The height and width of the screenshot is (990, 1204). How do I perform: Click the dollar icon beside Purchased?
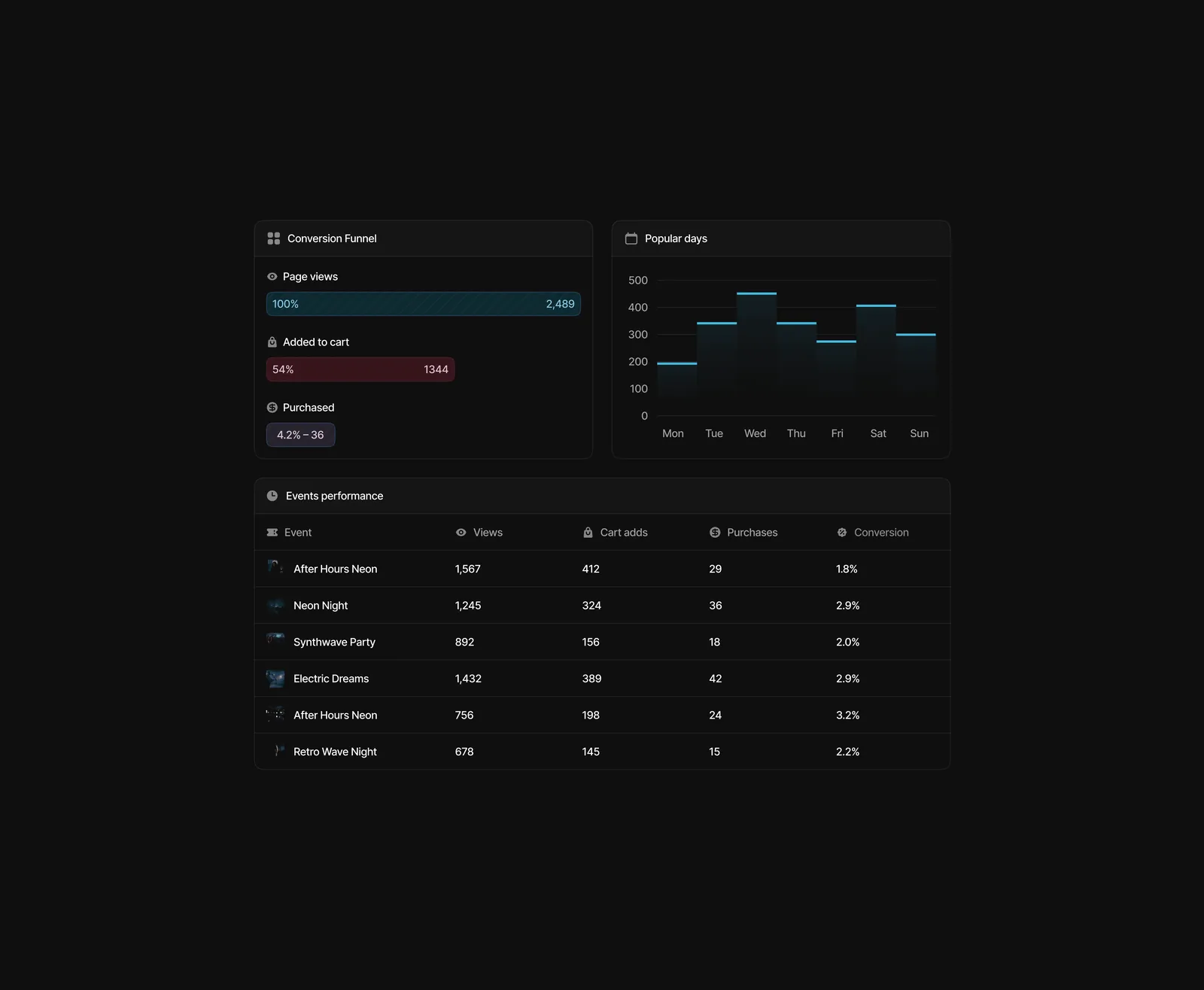272,408
